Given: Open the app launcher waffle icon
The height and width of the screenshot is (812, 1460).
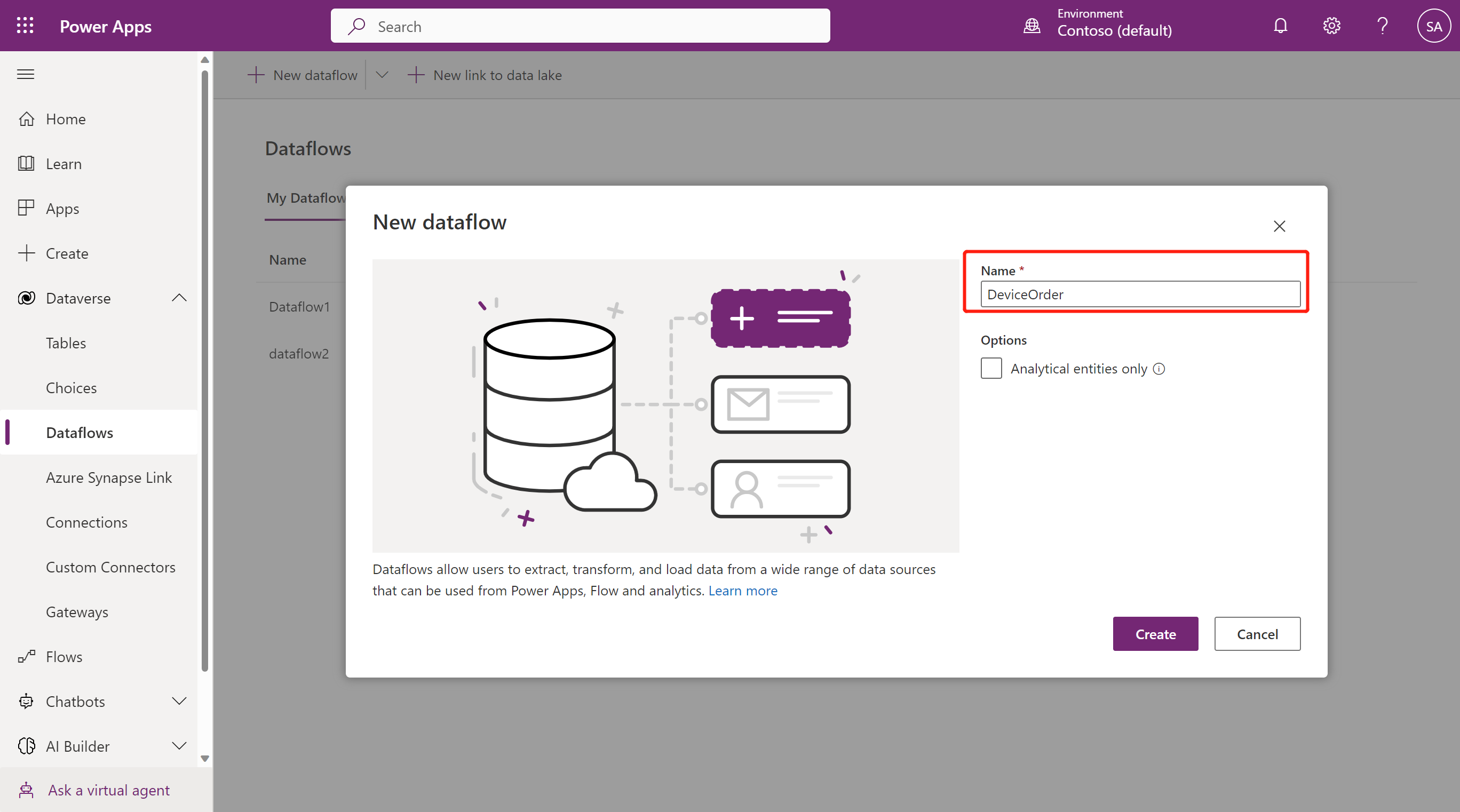Looking at the screenshot, I should [25, 26].
